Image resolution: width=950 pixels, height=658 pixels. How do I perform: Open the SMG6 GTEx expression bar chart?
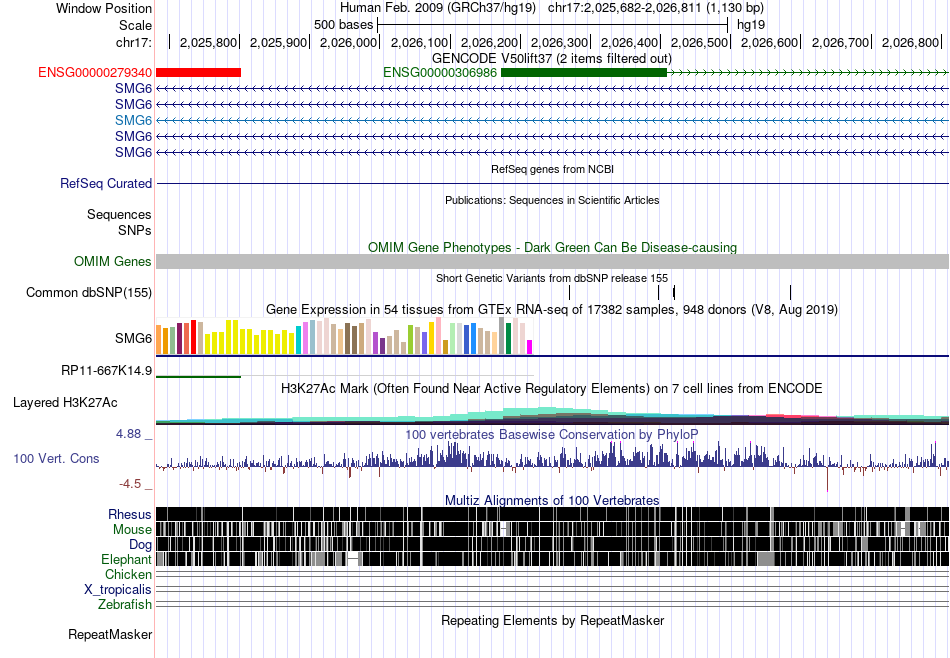344,336
